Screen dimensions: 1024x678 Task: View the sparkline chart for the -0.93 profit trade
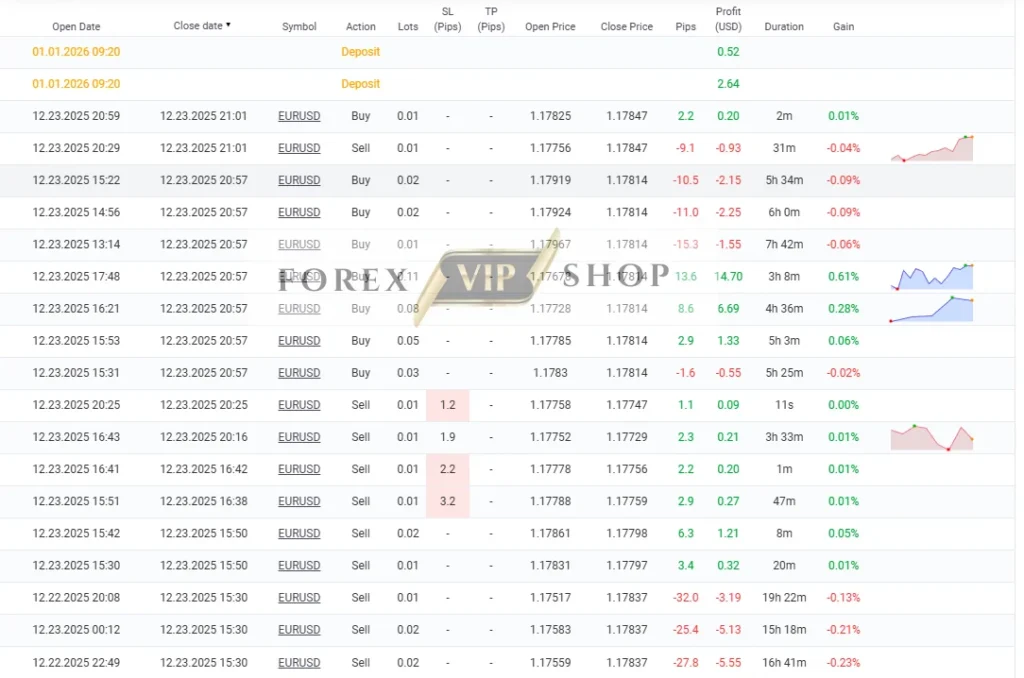tap(932, 148)
